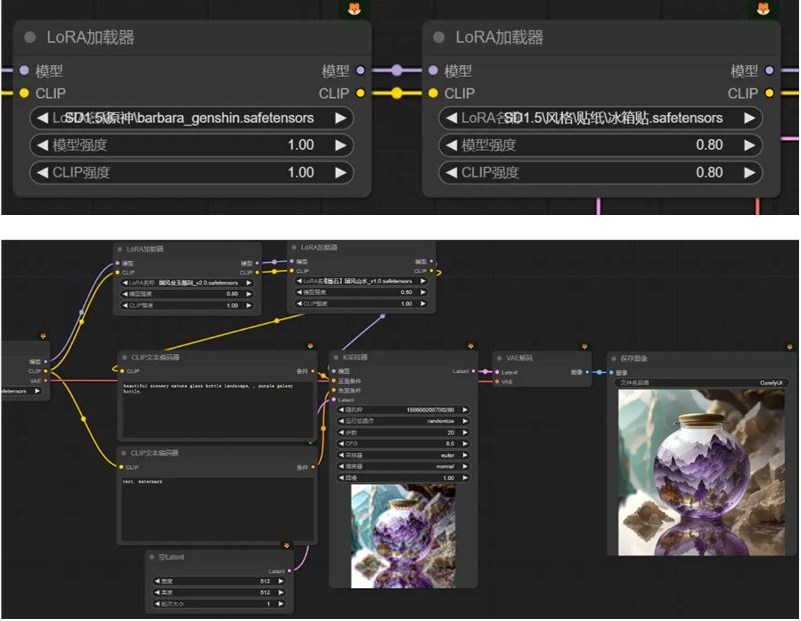
Task: Click 模型 output port of barbara_genshin LoRA node
Action: coord(361,71)
